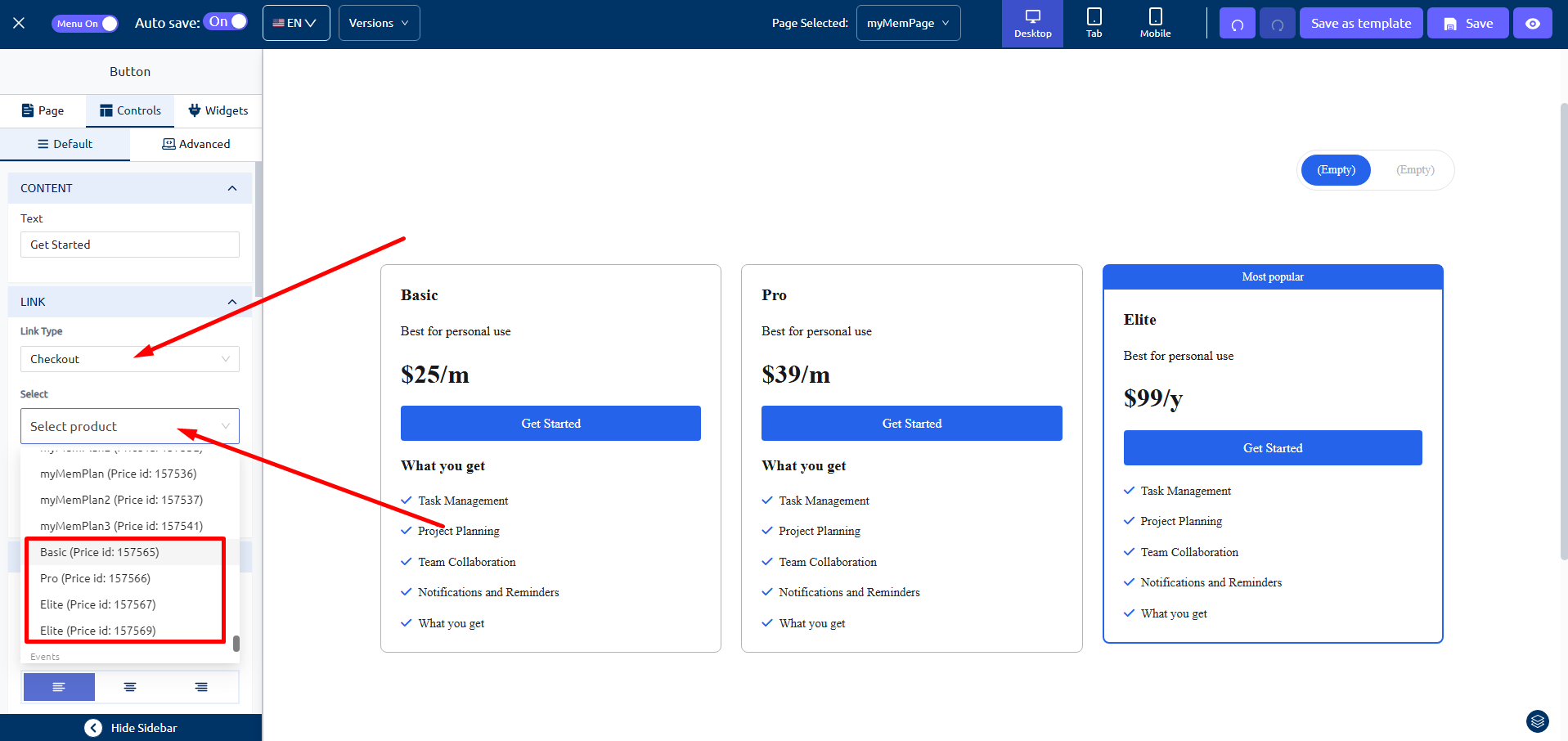Image resolution: width=1568 pixels, height=741 pixels.
Task: Switch to Mobile preview
Action: (x=1156, y=24)
